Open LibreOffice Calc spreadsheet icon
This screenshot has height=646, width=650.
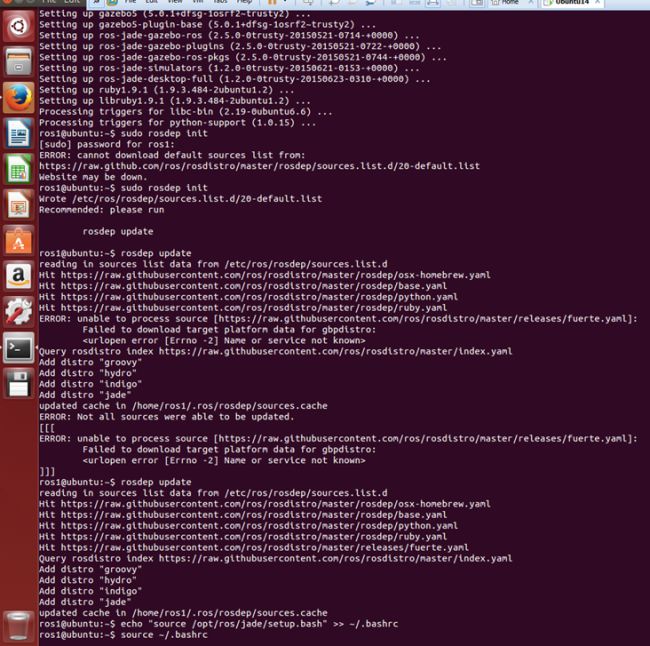click(18, 169)
